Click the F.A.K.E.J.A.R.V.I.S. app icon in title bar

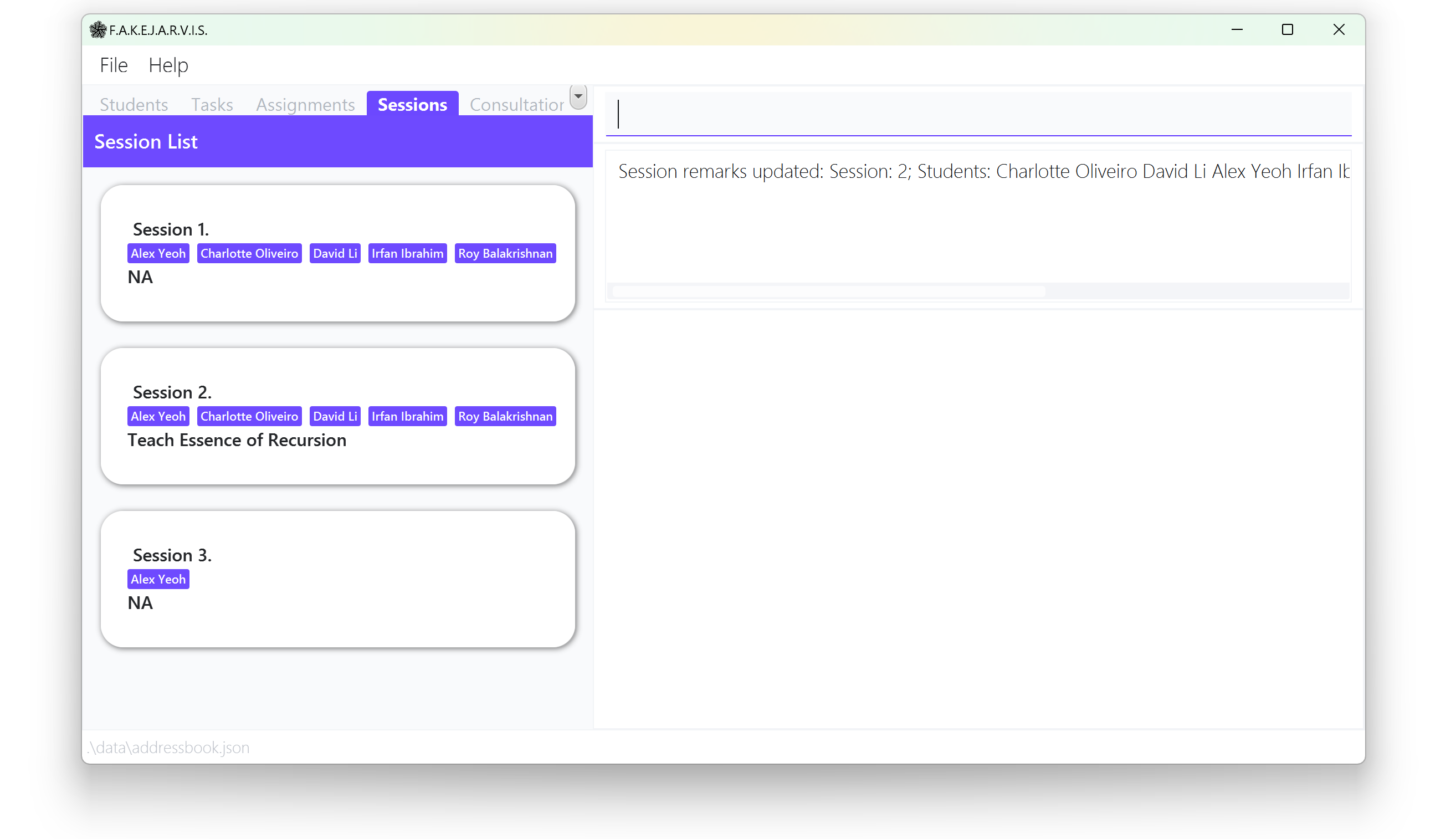click(x=98, y=29)
